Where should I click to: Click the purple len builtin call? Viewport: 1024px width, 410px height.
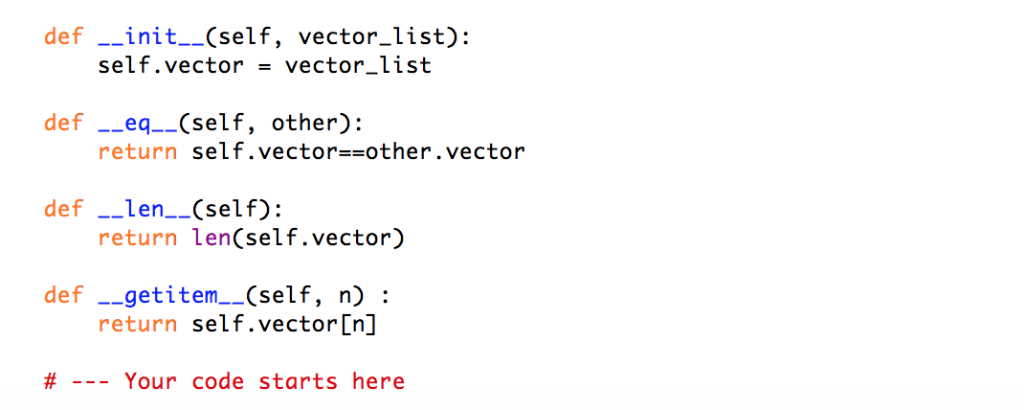tap(210, 239)
